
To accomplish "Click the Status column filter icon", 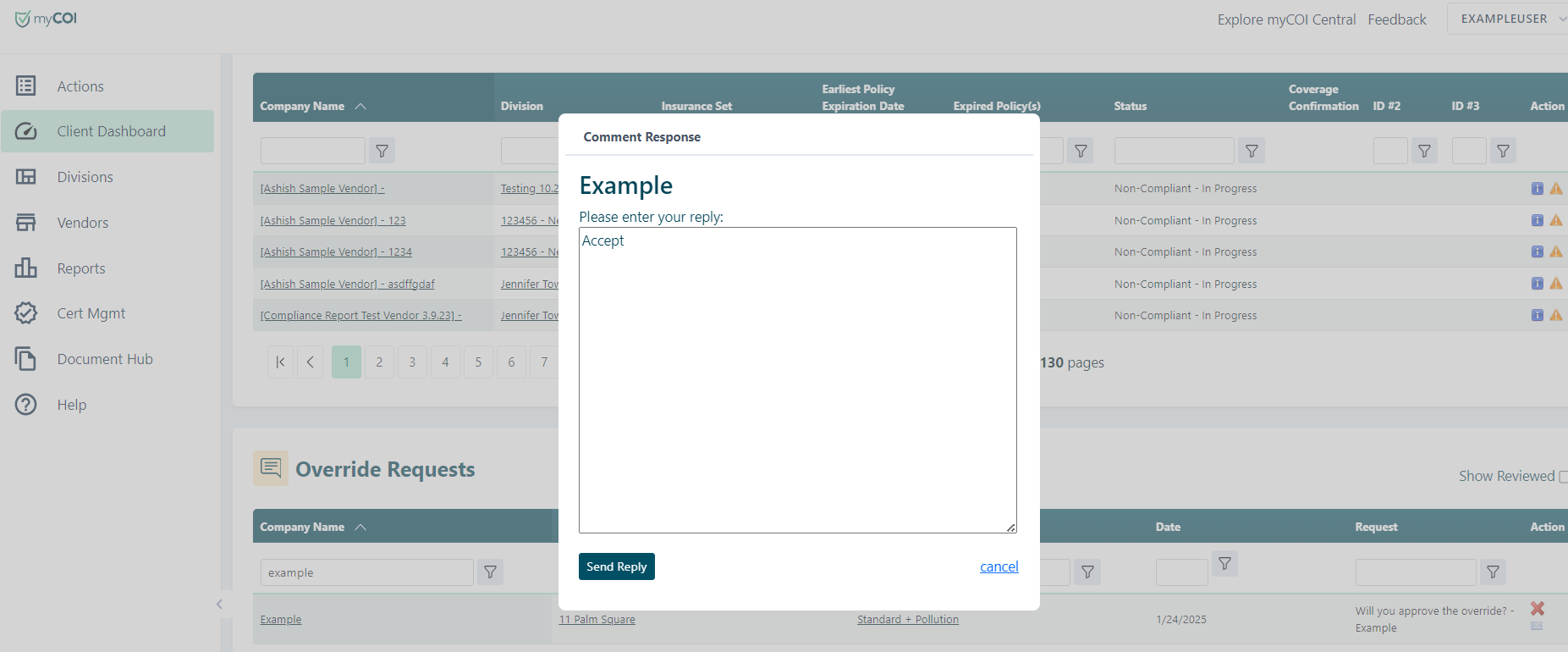I will pos(1252,151).
